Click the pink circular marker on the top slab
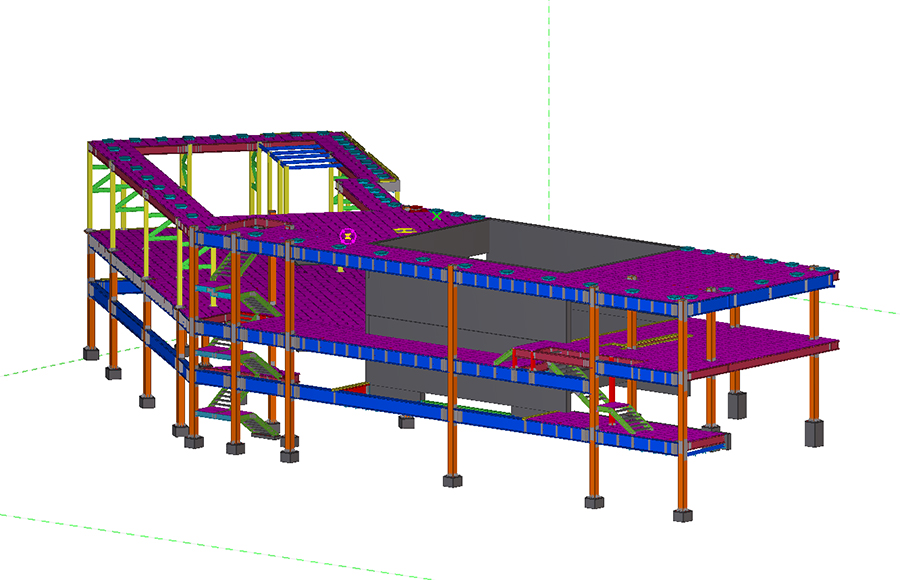Image resolution: width=900 pixels, height=580 pixels. 348,236
